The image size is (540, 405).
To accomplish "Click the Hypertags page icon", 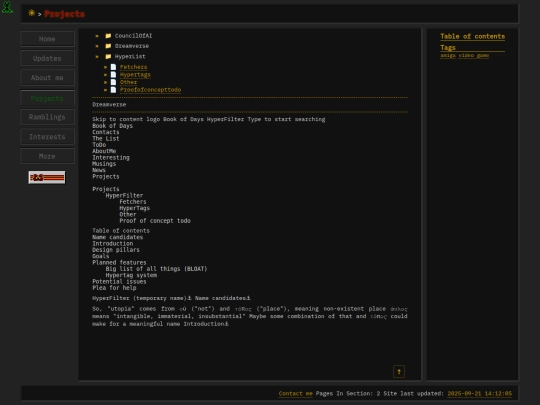I will pos(113,74).
